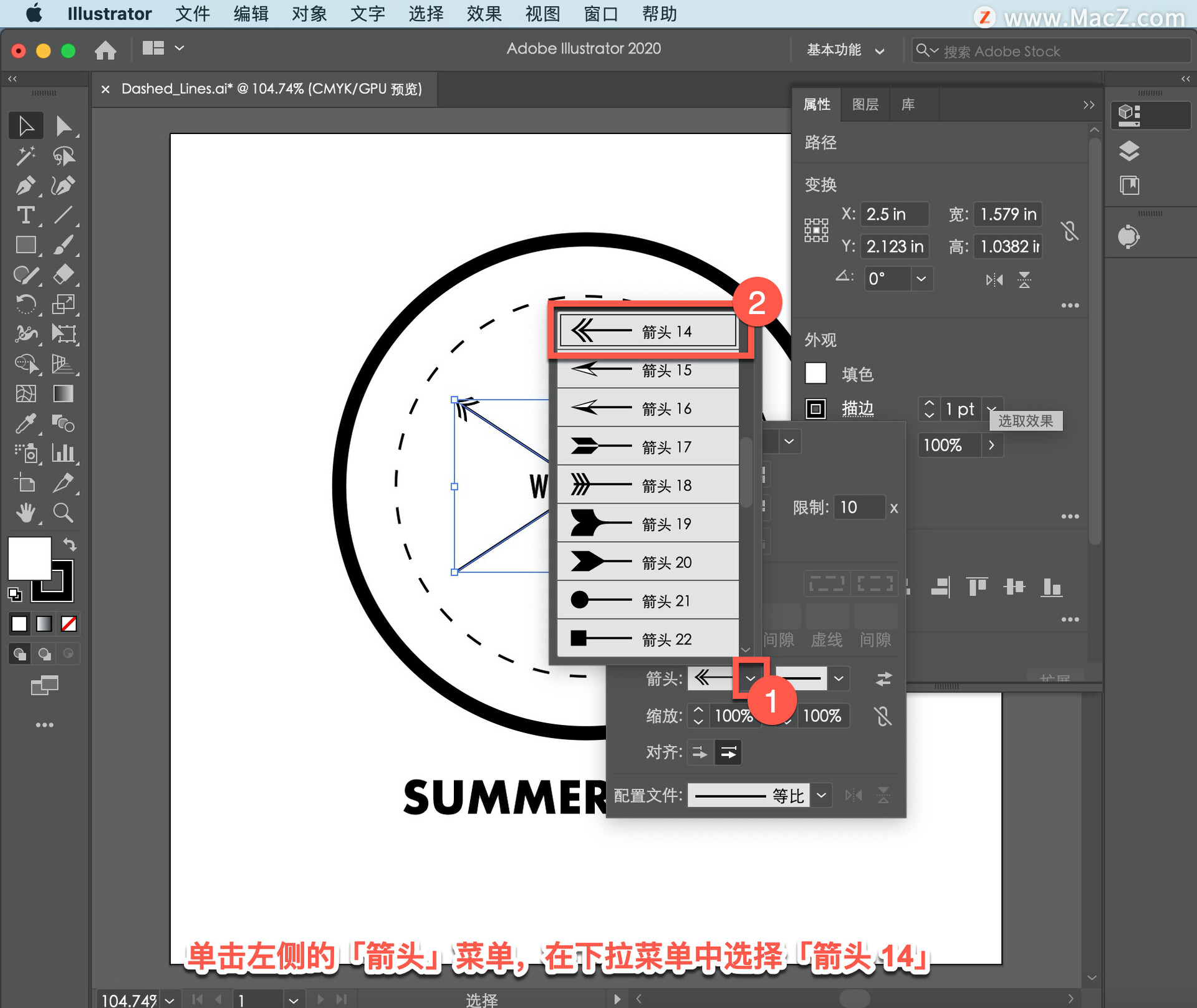Toggle constrain width and height proportions
Viewport: 1197px width, 1008px height.
click(x=1070, y=231)
